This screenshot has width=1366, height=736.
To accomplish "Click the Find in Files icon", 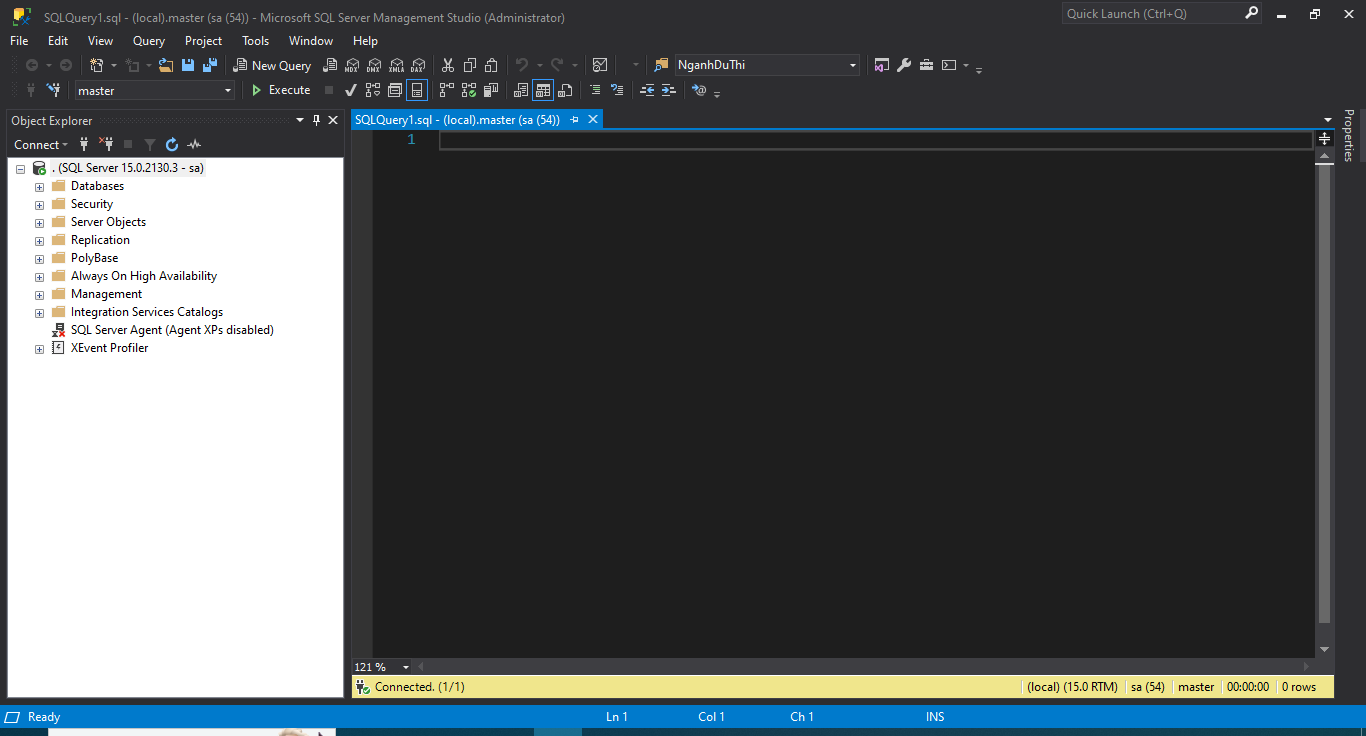I will point(661,65).
